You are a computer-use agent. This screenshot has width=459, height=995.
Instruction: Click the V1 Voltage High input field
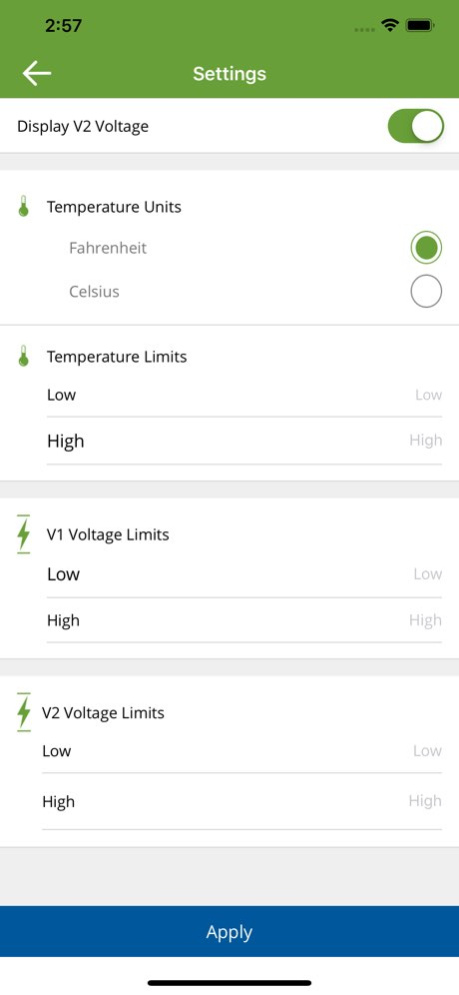(244, 620)
